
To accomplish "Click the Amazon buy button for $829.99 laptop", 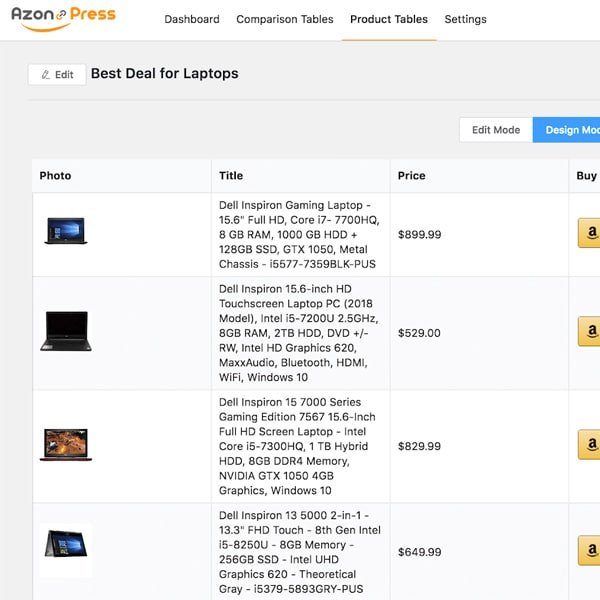I will coord(590,444).
